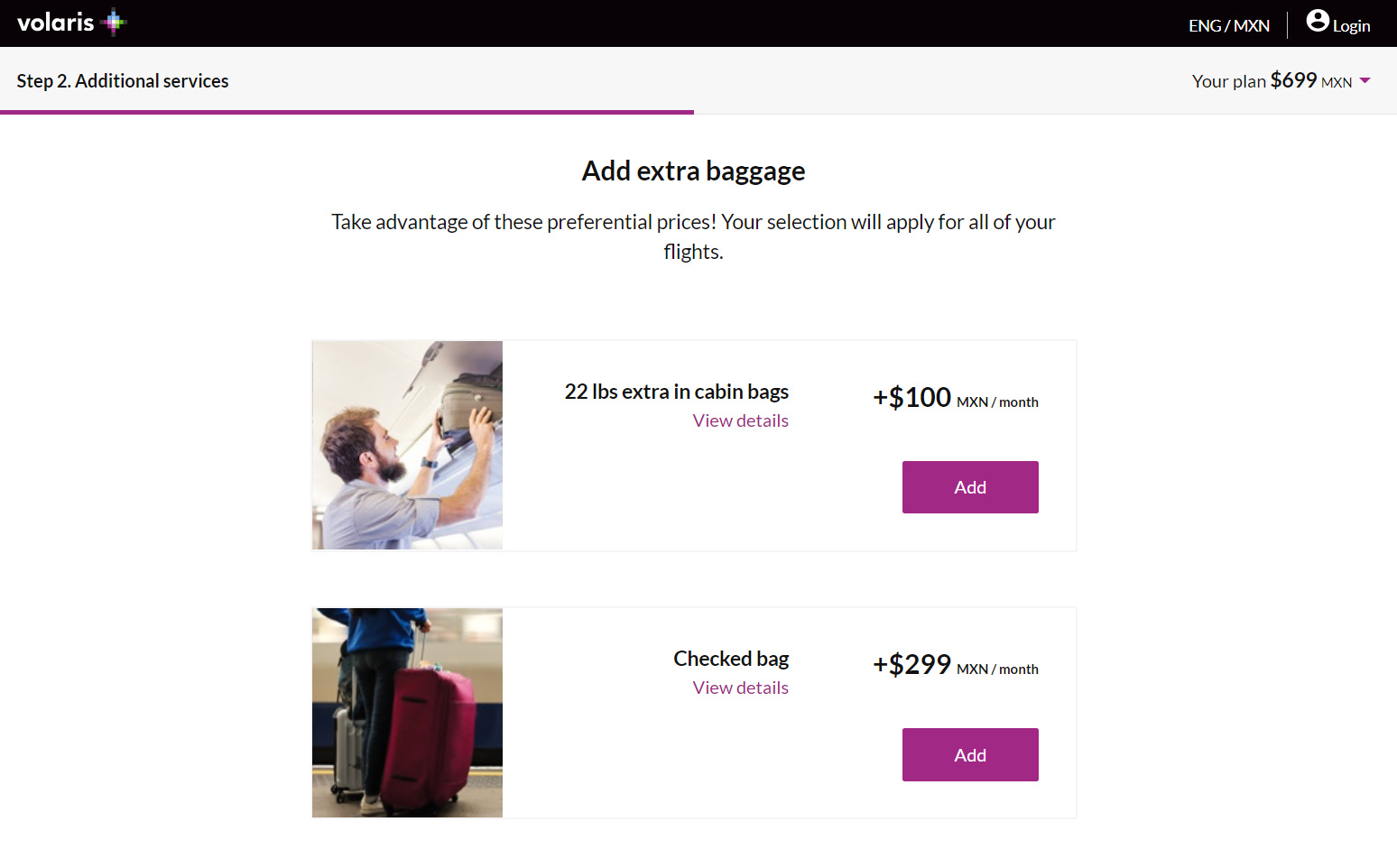Viewport: 1397px width, 868px height.
Task: Click the colorful Volaris star emblem
Action: click(x=113, y=21)
